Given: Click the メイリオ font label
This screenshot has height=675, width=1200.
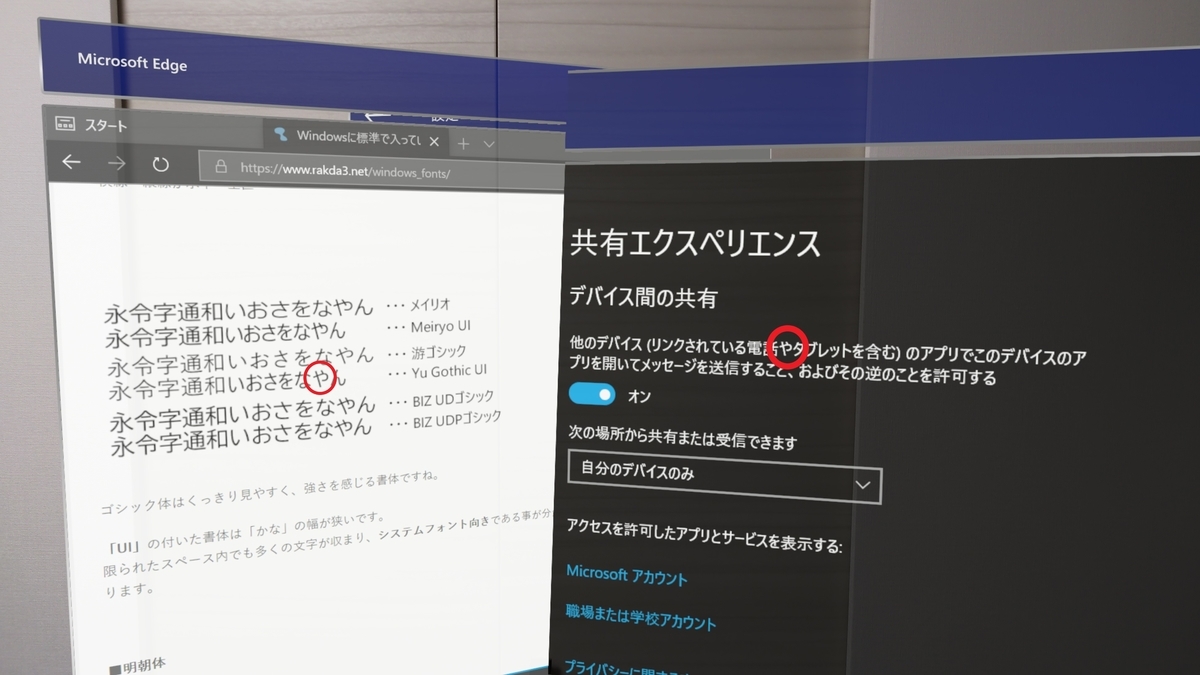Looking at the screenshot, I should (x=430, y=303).
